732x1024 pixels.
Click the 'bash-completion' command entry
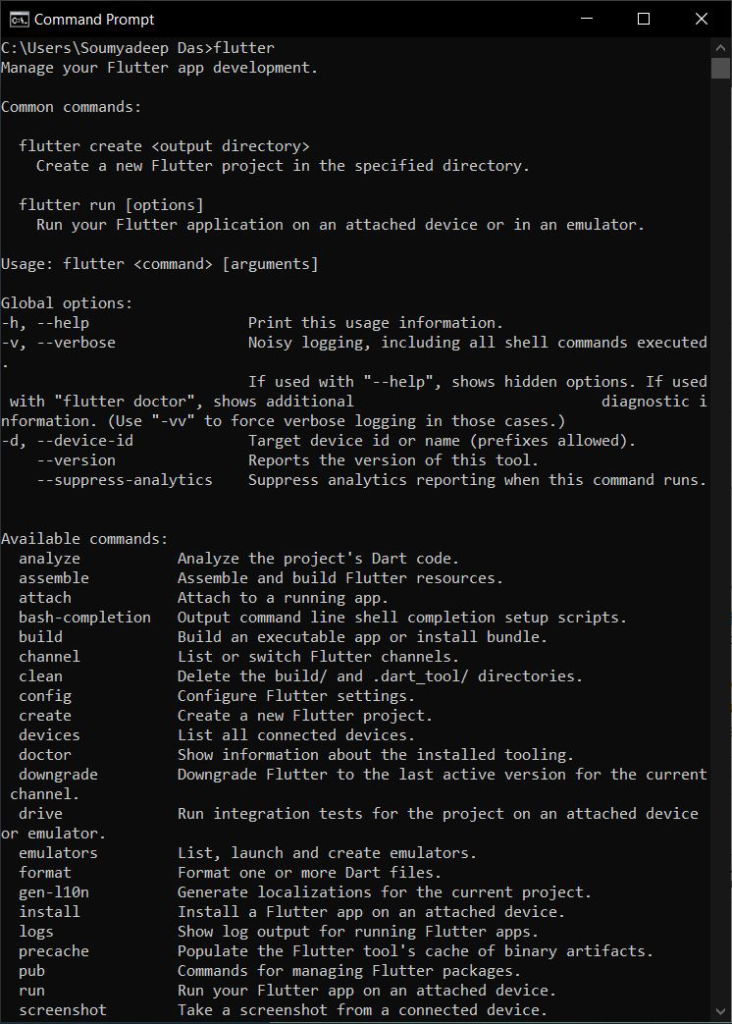[84, 617]
